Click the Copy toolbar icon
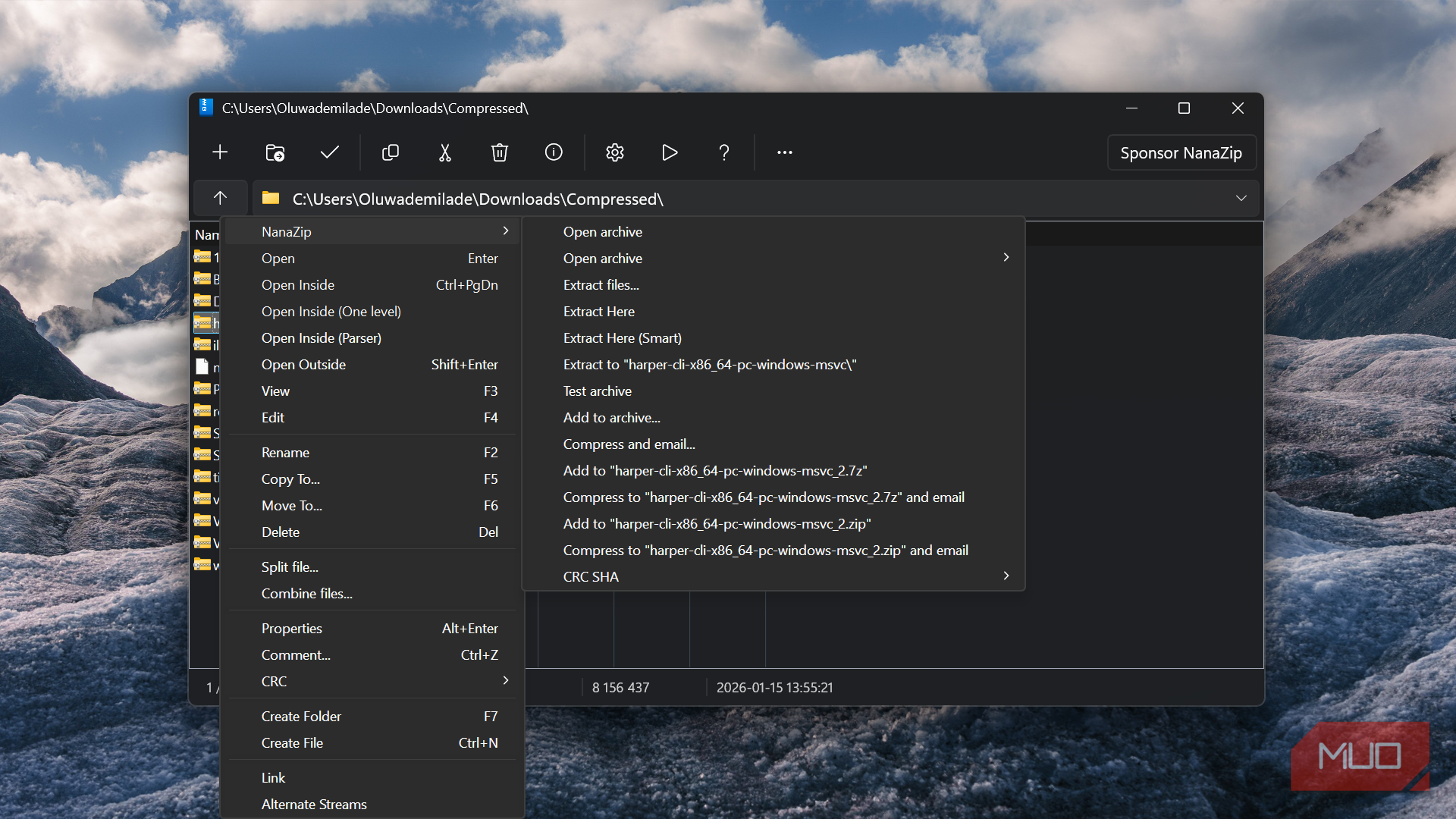The width and height of the screenshot is (1456, 819). (391, 152)
